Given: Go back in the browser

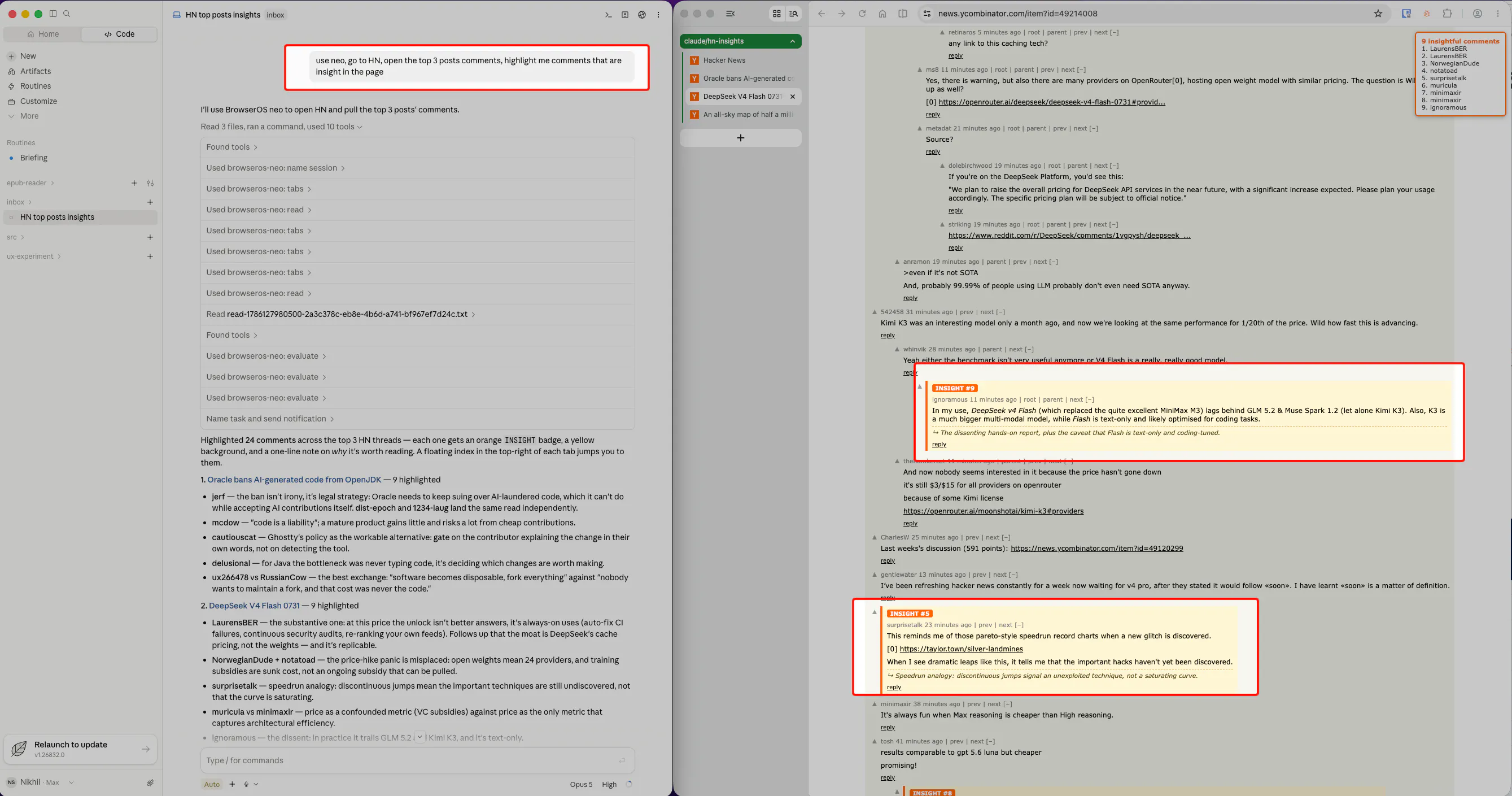Looking at the screenshot, I should [x=821, y=14].
